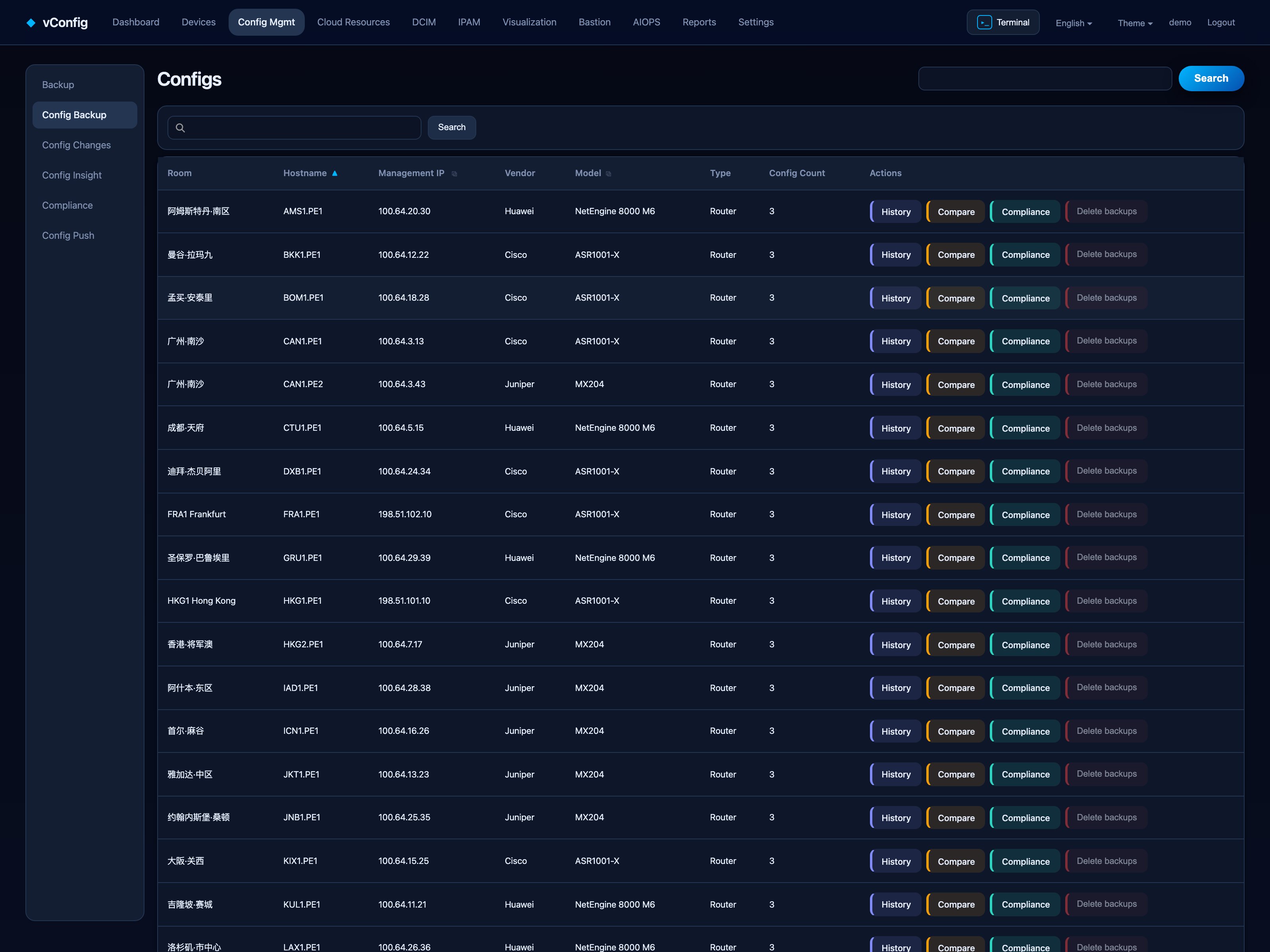Select the Config Mgmt nav tab
1270x952 pixels.
click(266, 22)
